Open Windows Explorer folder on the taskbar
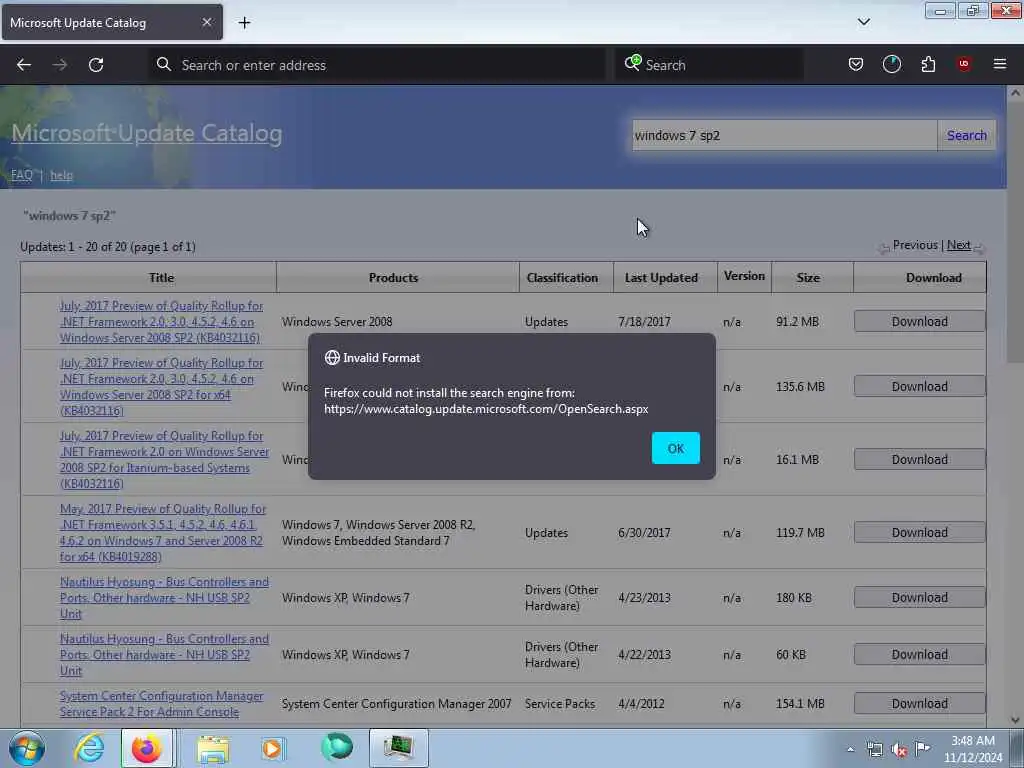Viewport: 1024px width, 768px height. coord(213,749)
